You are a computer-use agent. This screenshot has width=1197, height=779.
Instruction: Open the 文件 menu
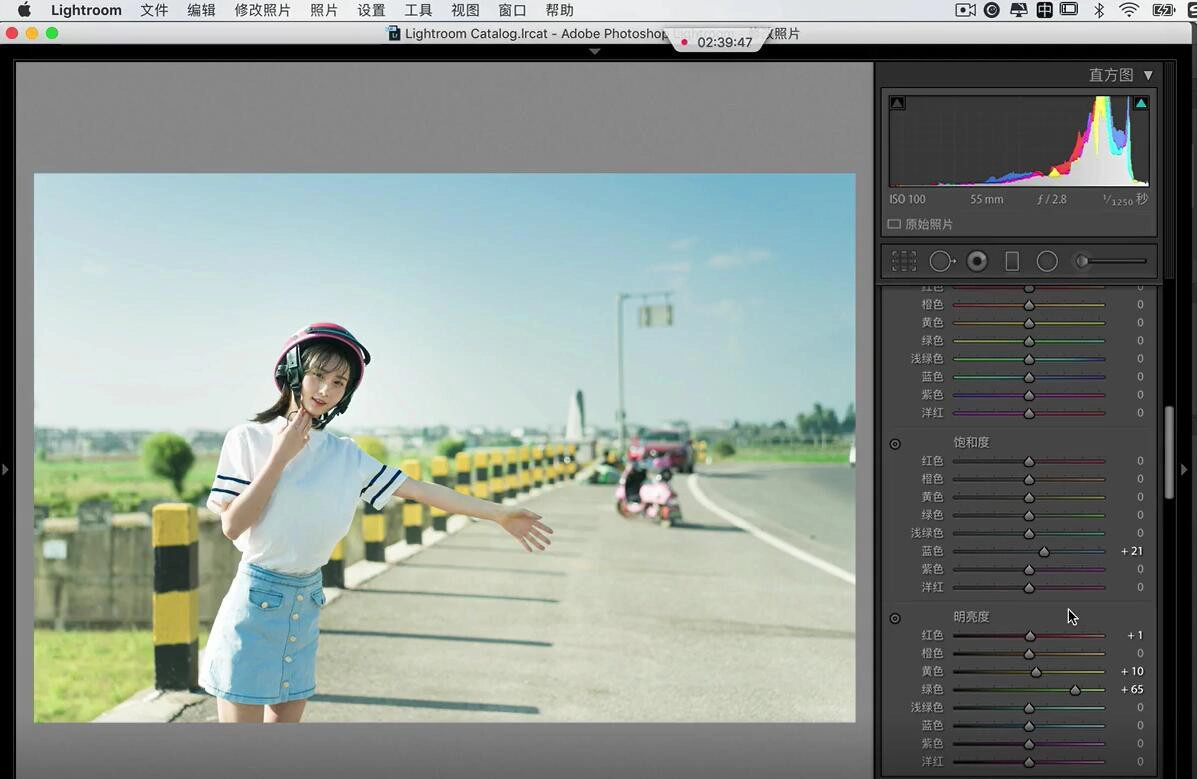click(x=154, y=10)
